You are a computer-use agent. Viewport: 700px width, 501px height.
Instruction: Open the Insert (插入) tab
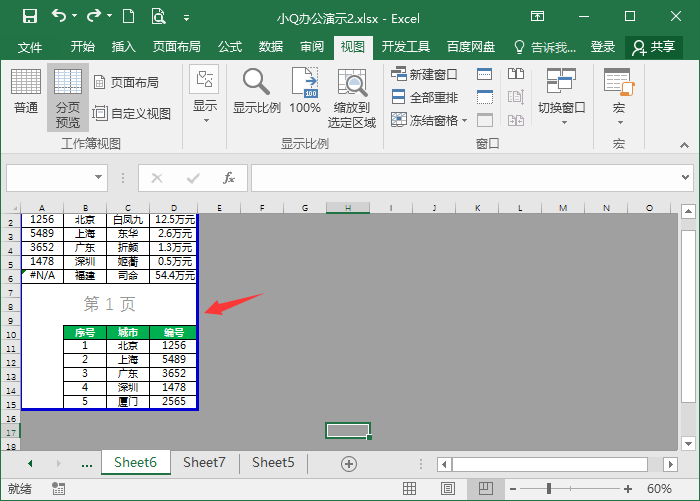[123, 47]
